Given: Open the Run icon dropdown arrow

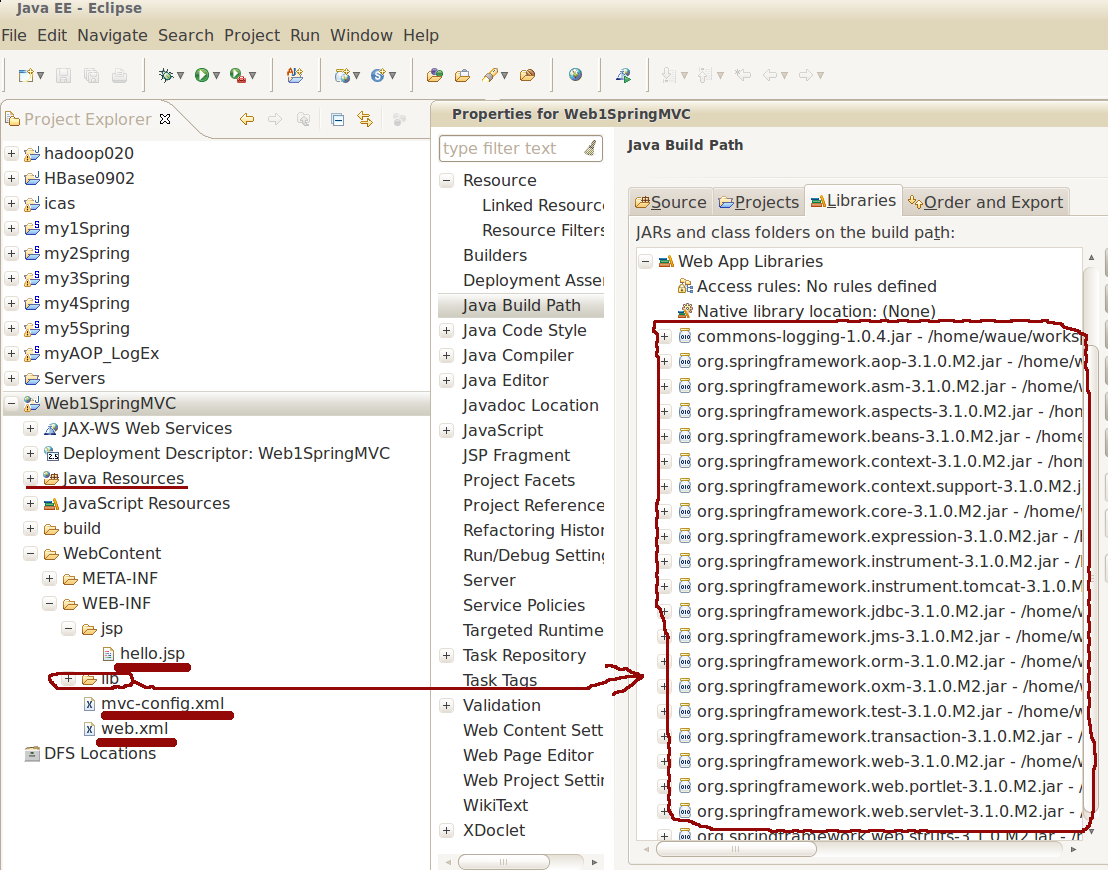Looking at the screenshot, I should point(216,76).
